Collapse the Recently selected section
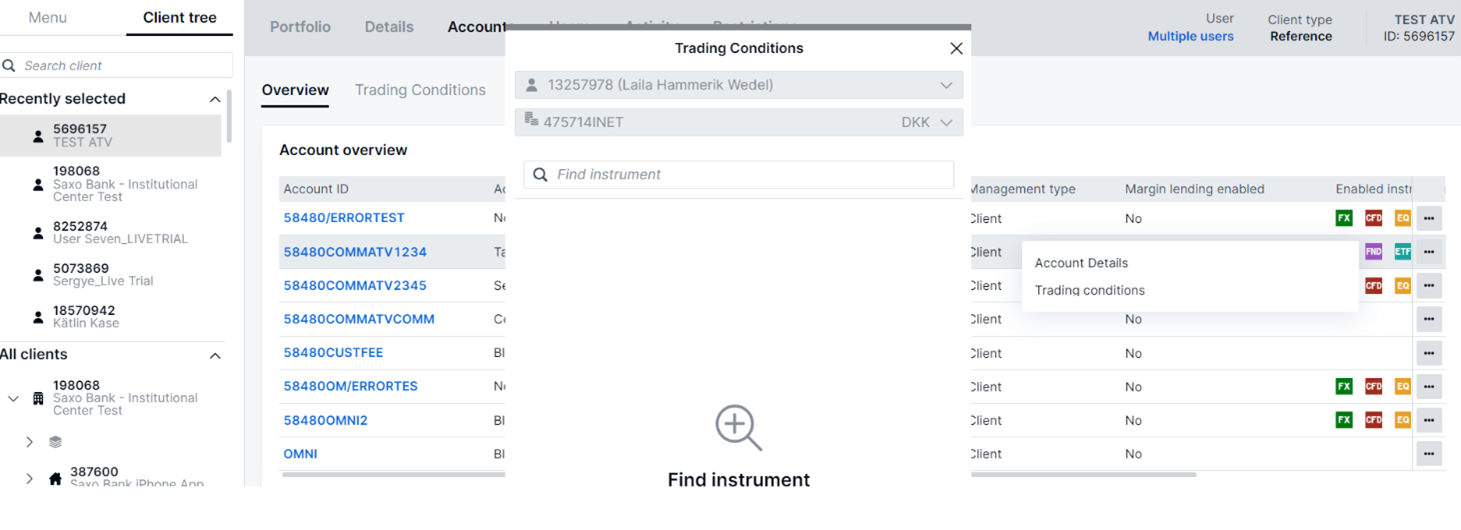 (x=214, y=99)
